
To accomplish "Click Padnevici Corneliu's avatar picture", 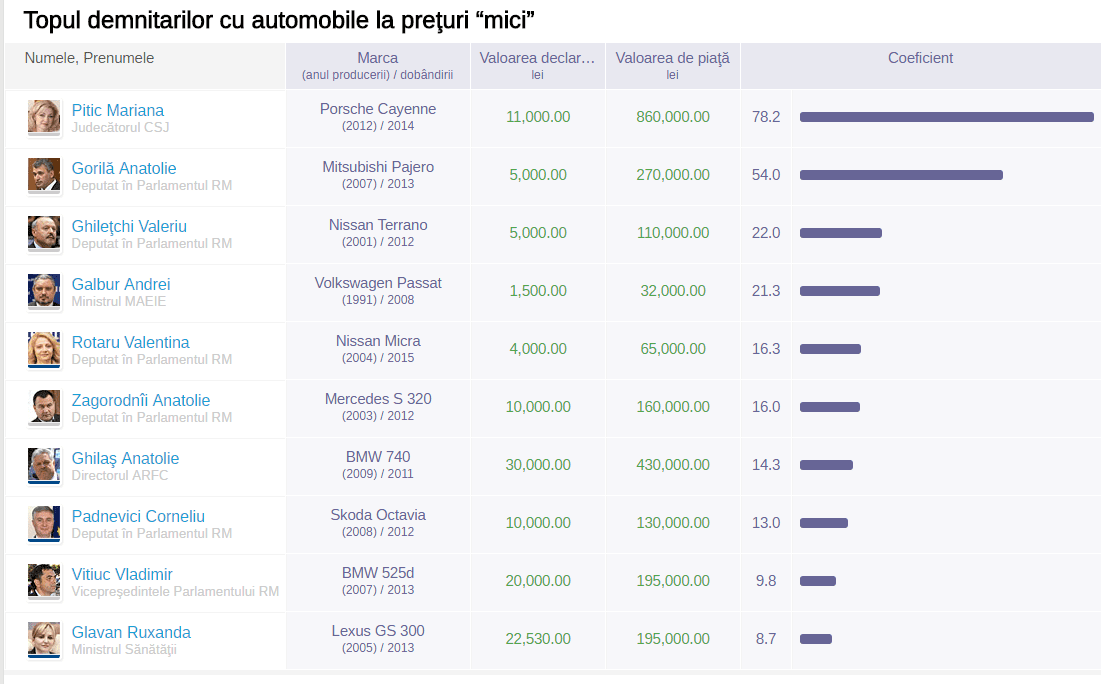I will (44, 522).
